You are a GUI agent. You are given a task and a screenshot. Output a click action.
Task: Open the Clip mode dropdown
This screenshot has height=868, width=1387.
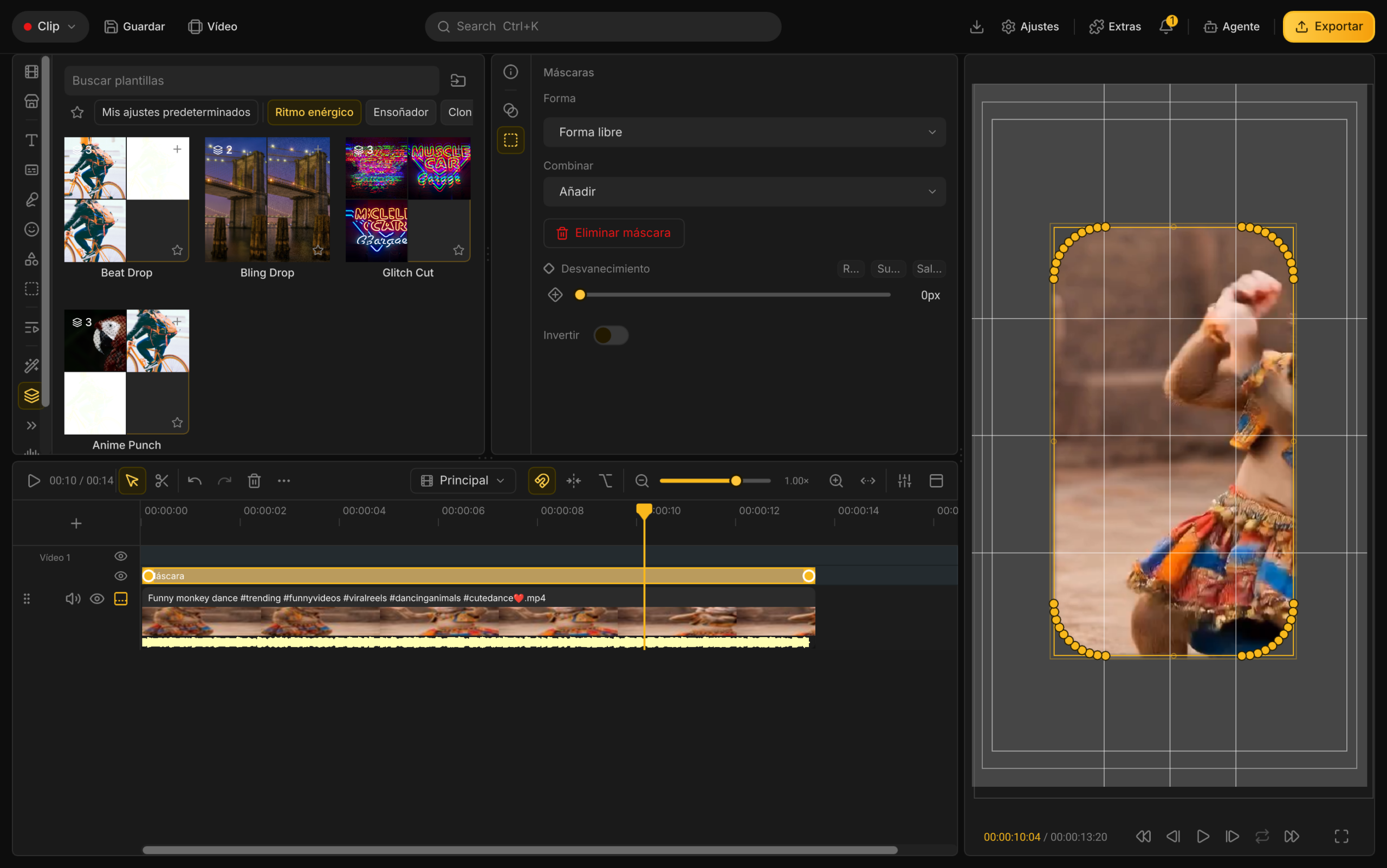pyautogui.click(x=50, y=27)
